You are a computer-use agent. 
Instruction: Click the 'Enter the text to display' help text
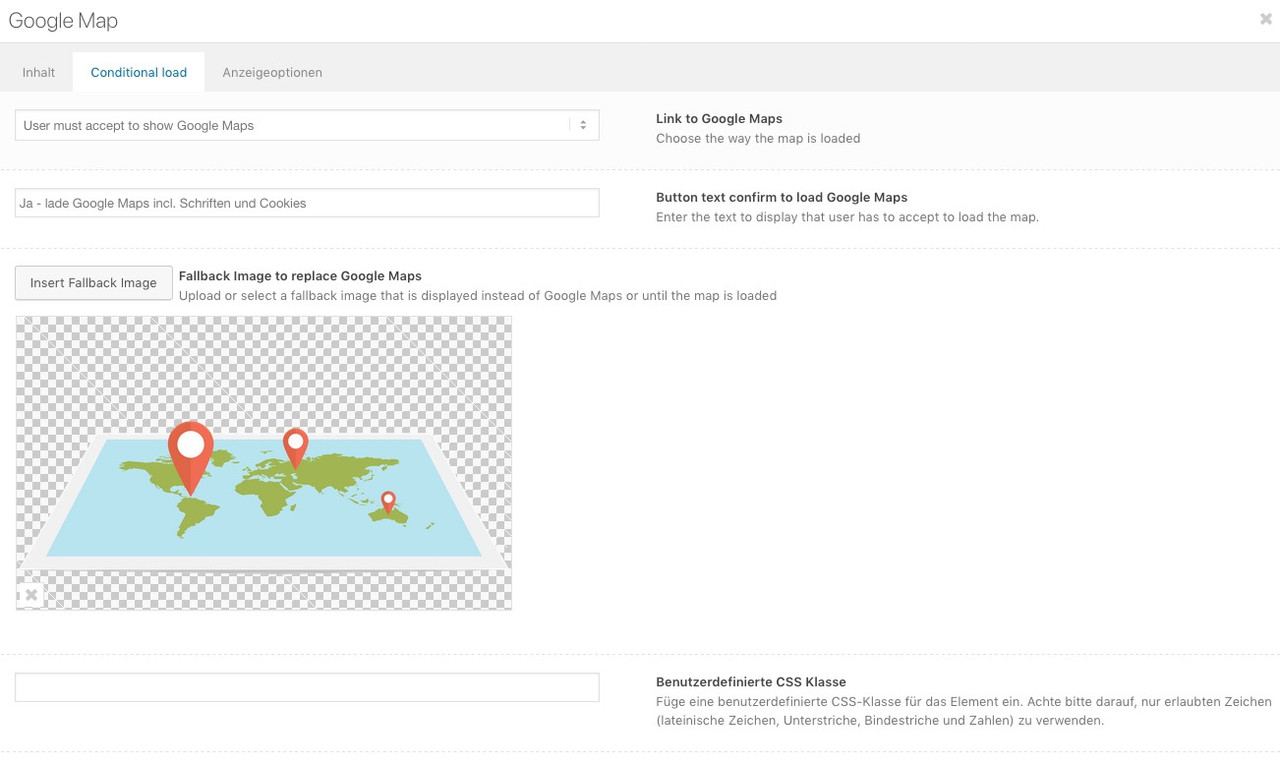pyautogui.click(x=847, y=217)
